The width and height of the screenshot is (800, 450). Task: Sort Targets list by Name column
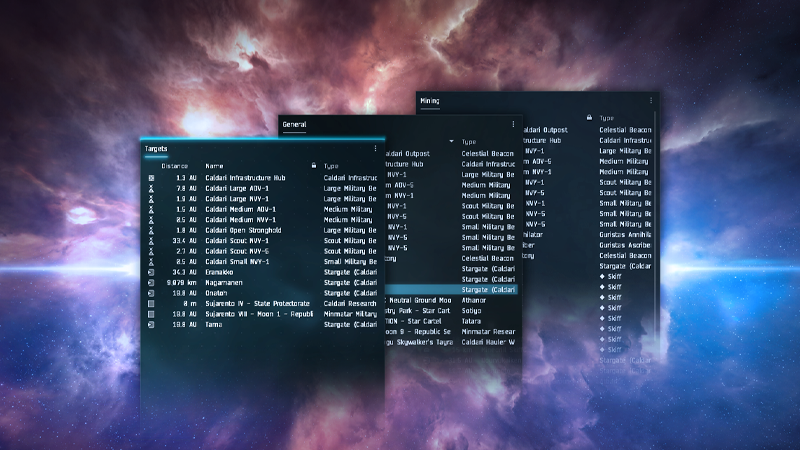tap(214, 166)
